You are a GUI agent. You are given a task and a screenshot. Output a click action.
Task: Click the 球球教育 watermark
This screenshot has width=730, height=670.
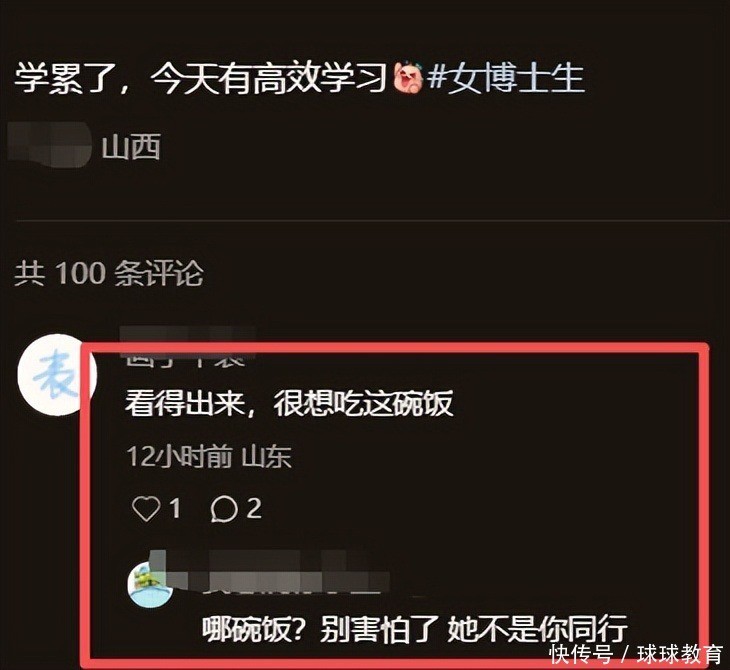(x=679, y=654)
